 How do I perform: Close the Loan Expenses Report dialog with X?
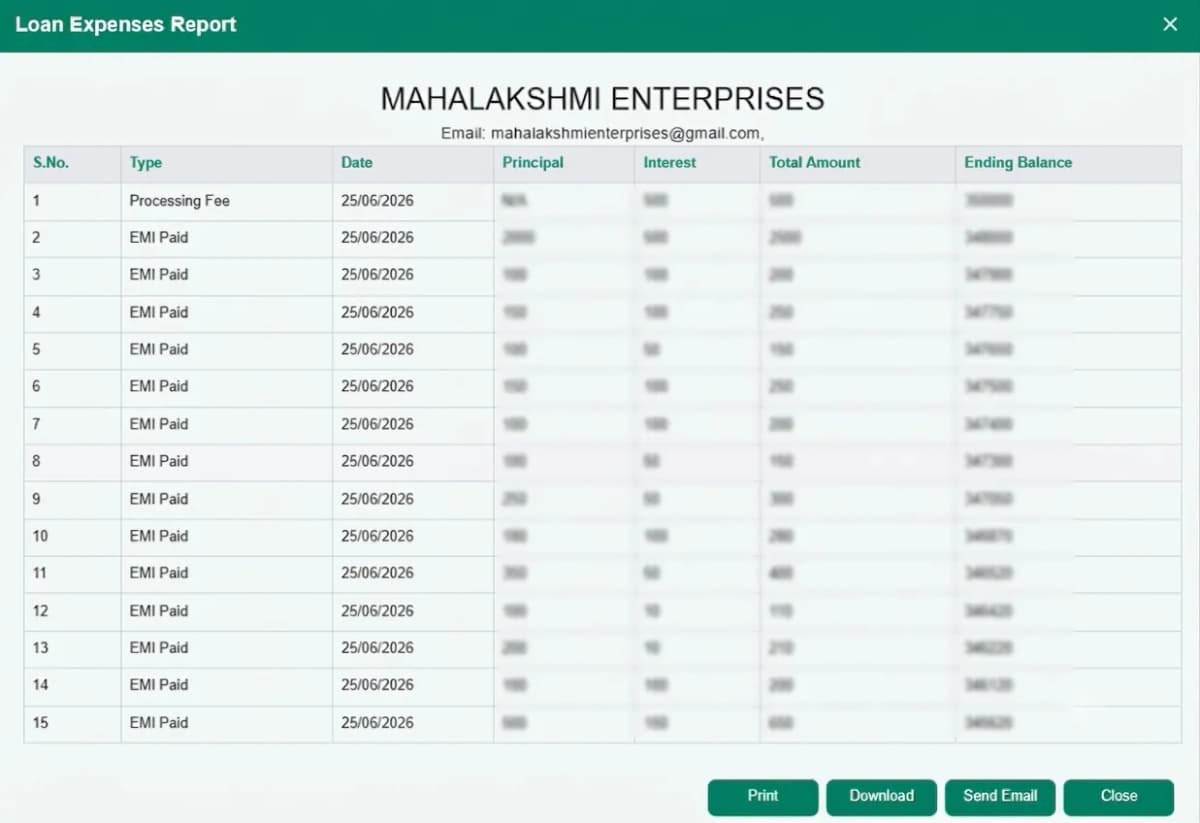coord(1170,24)
